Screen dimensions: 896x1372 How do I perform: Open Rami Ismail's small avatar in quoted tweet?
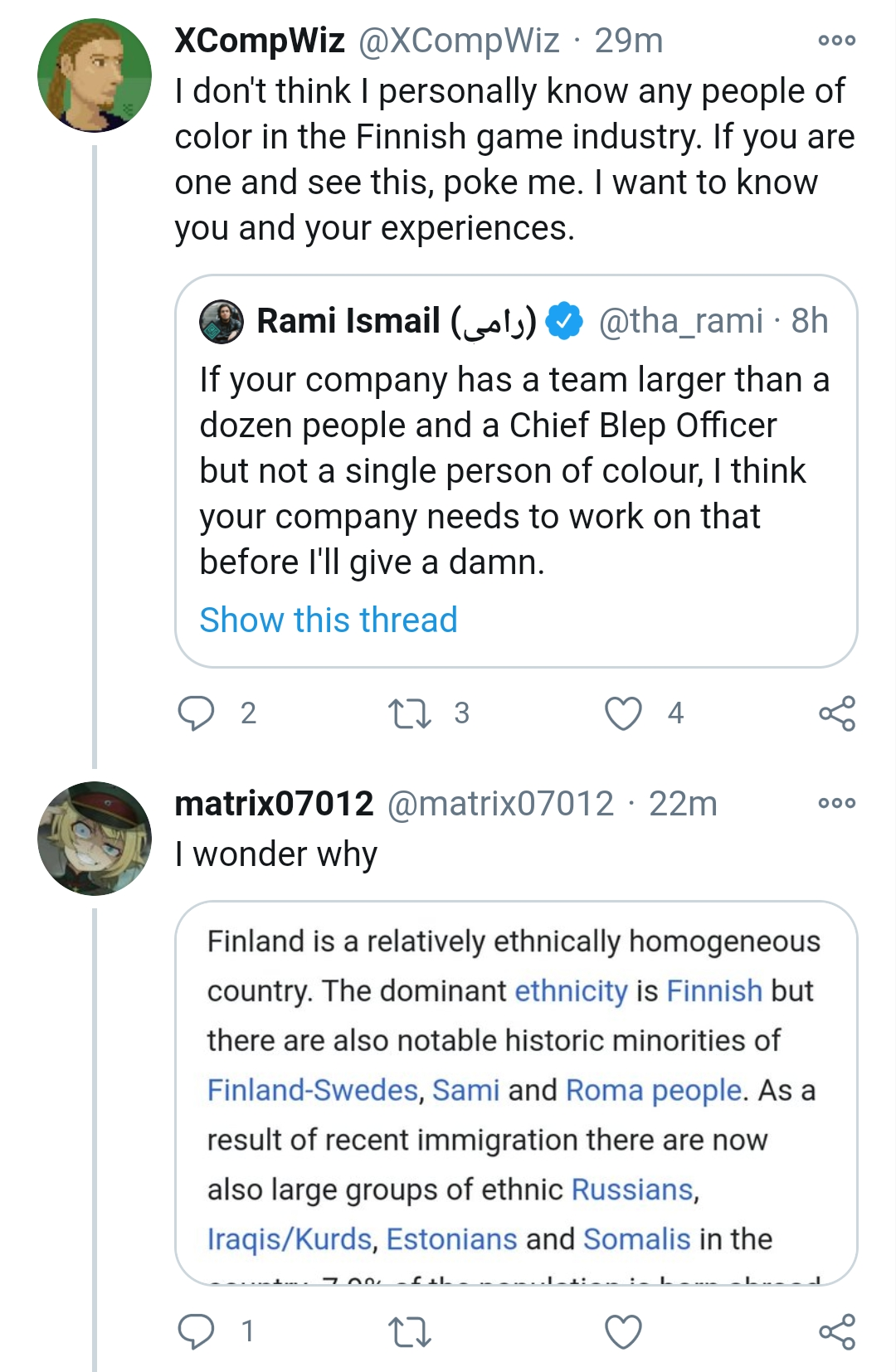222,322
